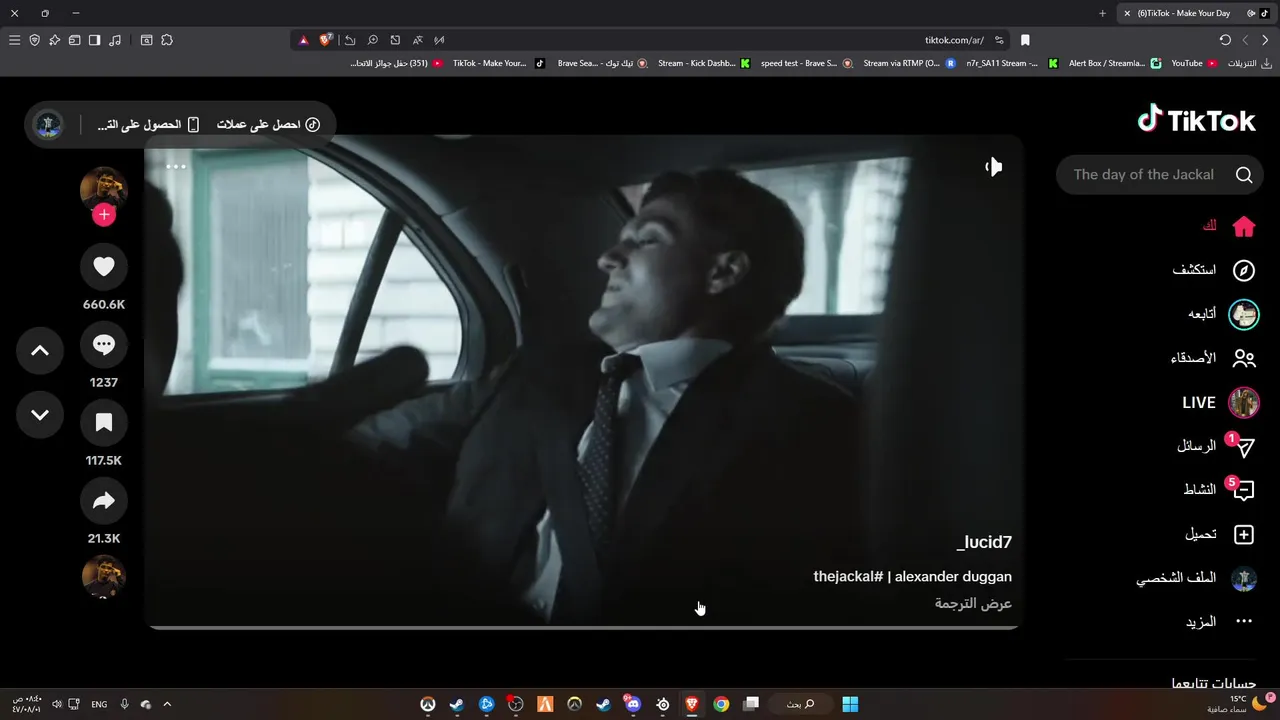Screen dimensions: 1280x720
Task: Like the video with the heart icon
Action: [104, 267]
